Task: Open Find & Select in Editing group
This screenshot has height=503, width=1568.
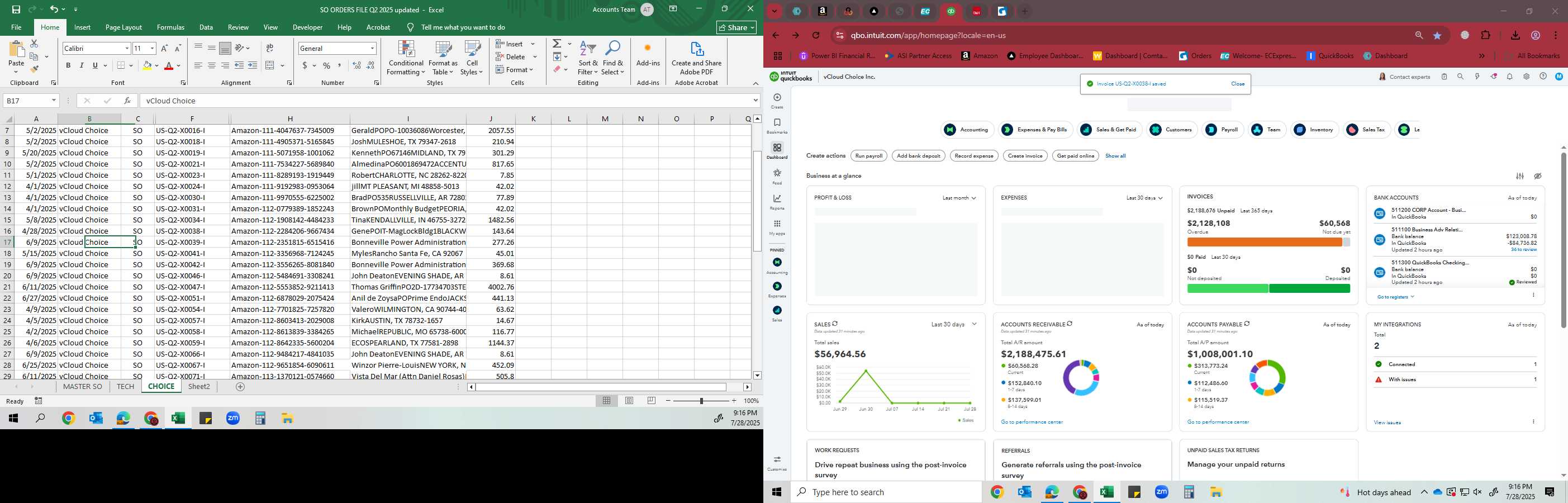Action: click(x=613, y=59)
